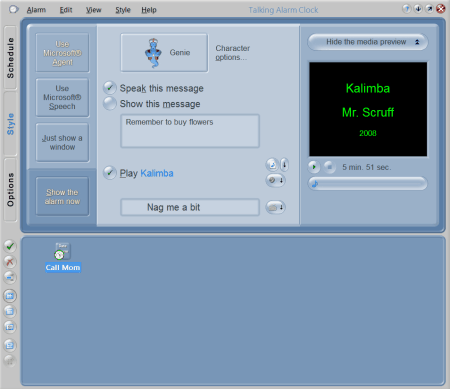The image size is (450, 389).
Task: Enable the Show this message checkbox
Action: coord(110,104)
